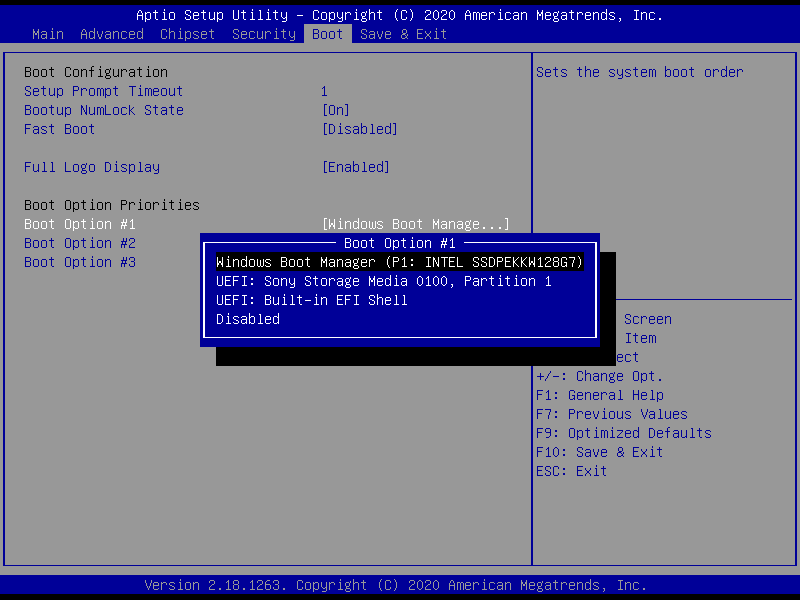Select Boot Option #3 row
Viewport: 800px width, 600px height.
(x=80, y=262)
